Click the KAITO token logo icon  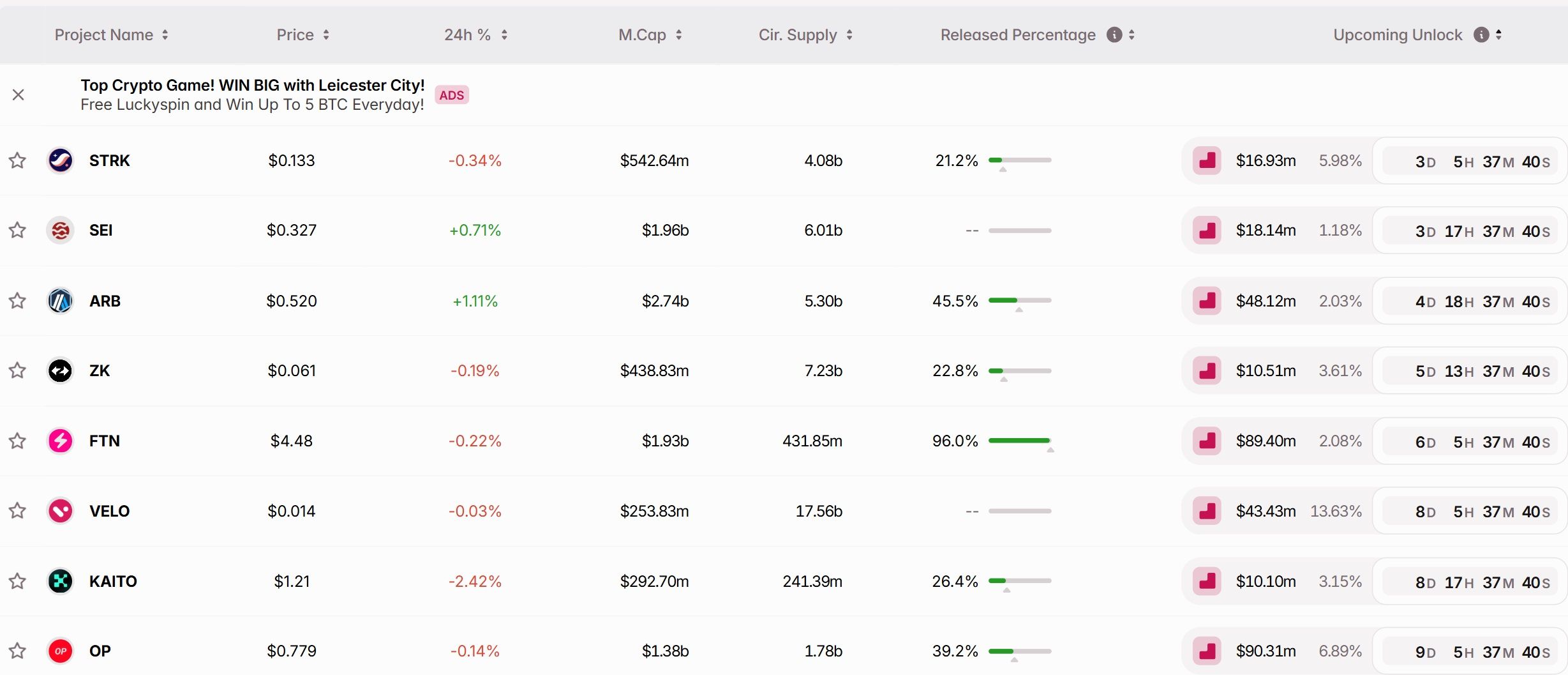point(61,581)
